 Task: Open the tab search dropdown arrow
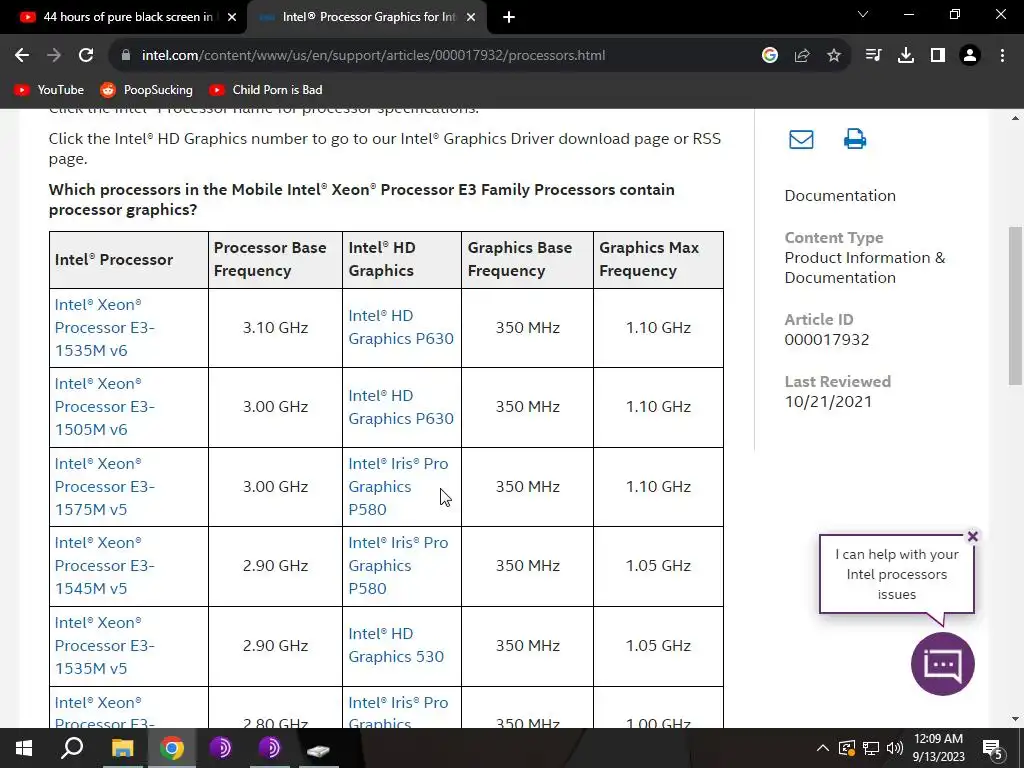click(x=863, y=14)
